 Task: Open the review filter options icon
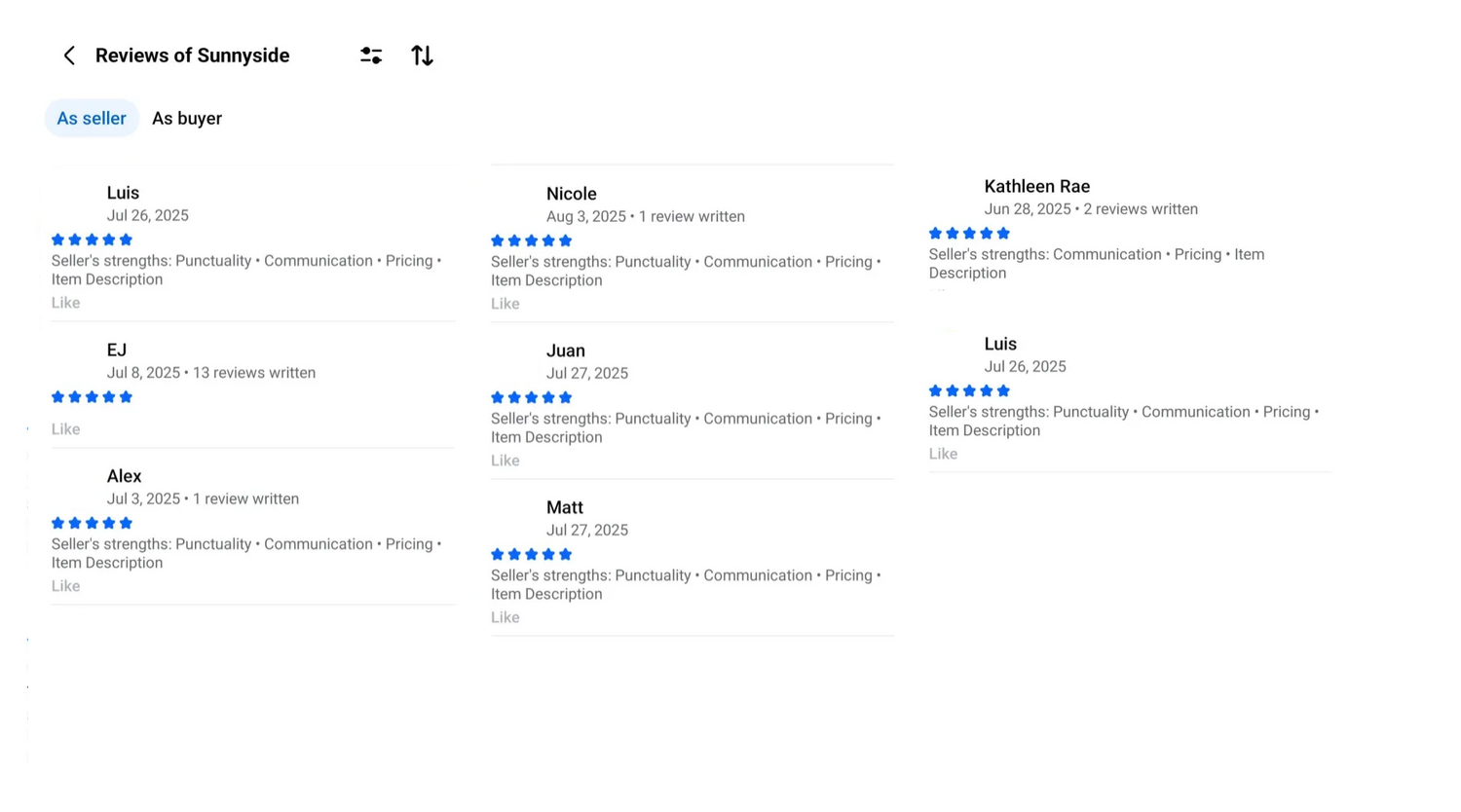click(x=371, y=55)
